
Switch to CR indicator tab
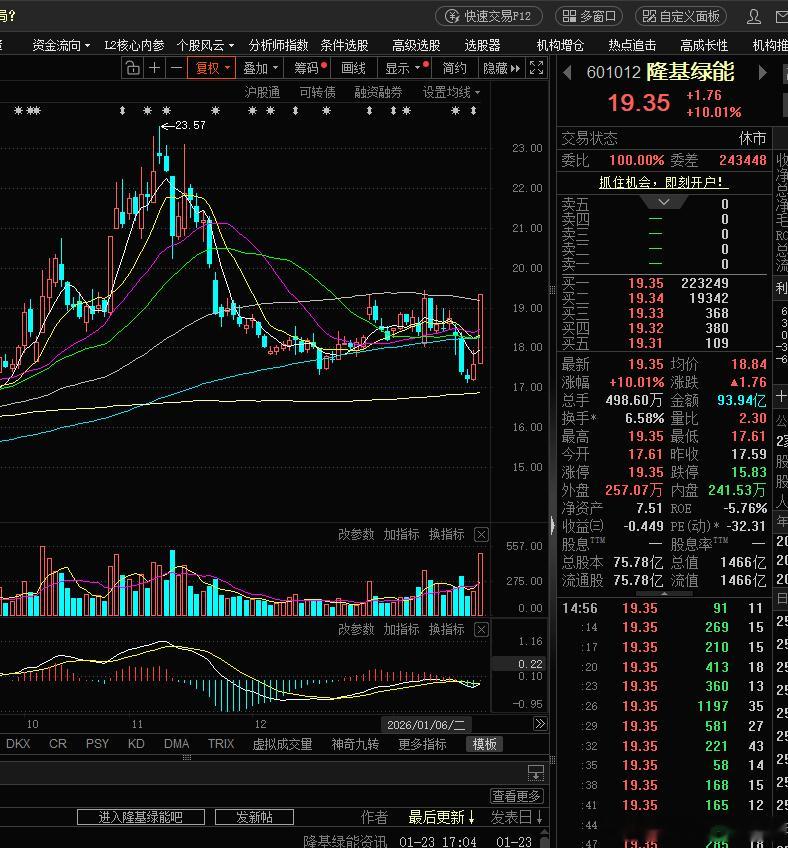point(57,744)
